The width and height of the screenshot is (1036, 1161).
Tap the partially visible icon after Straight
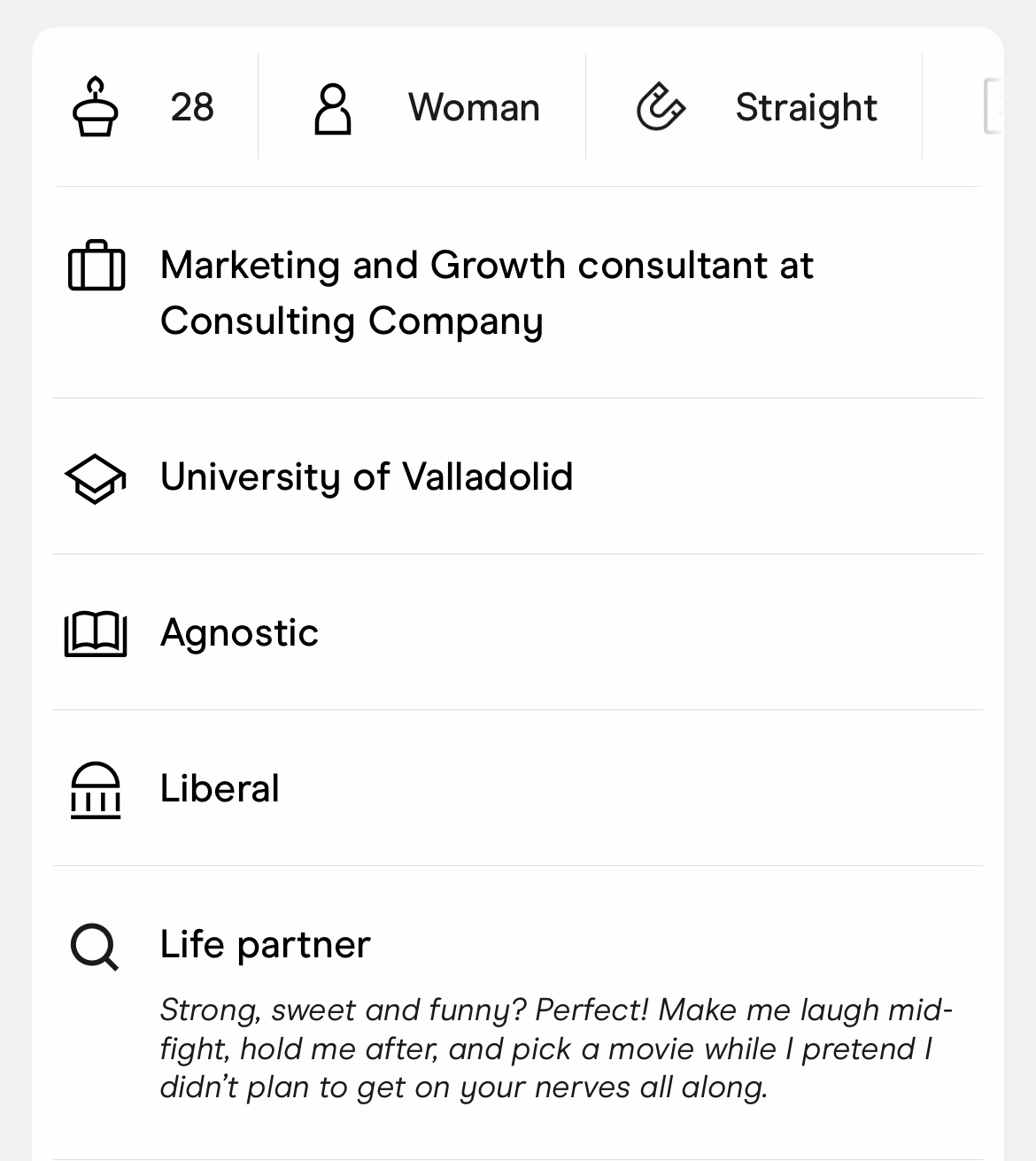[x=993, y=106]
